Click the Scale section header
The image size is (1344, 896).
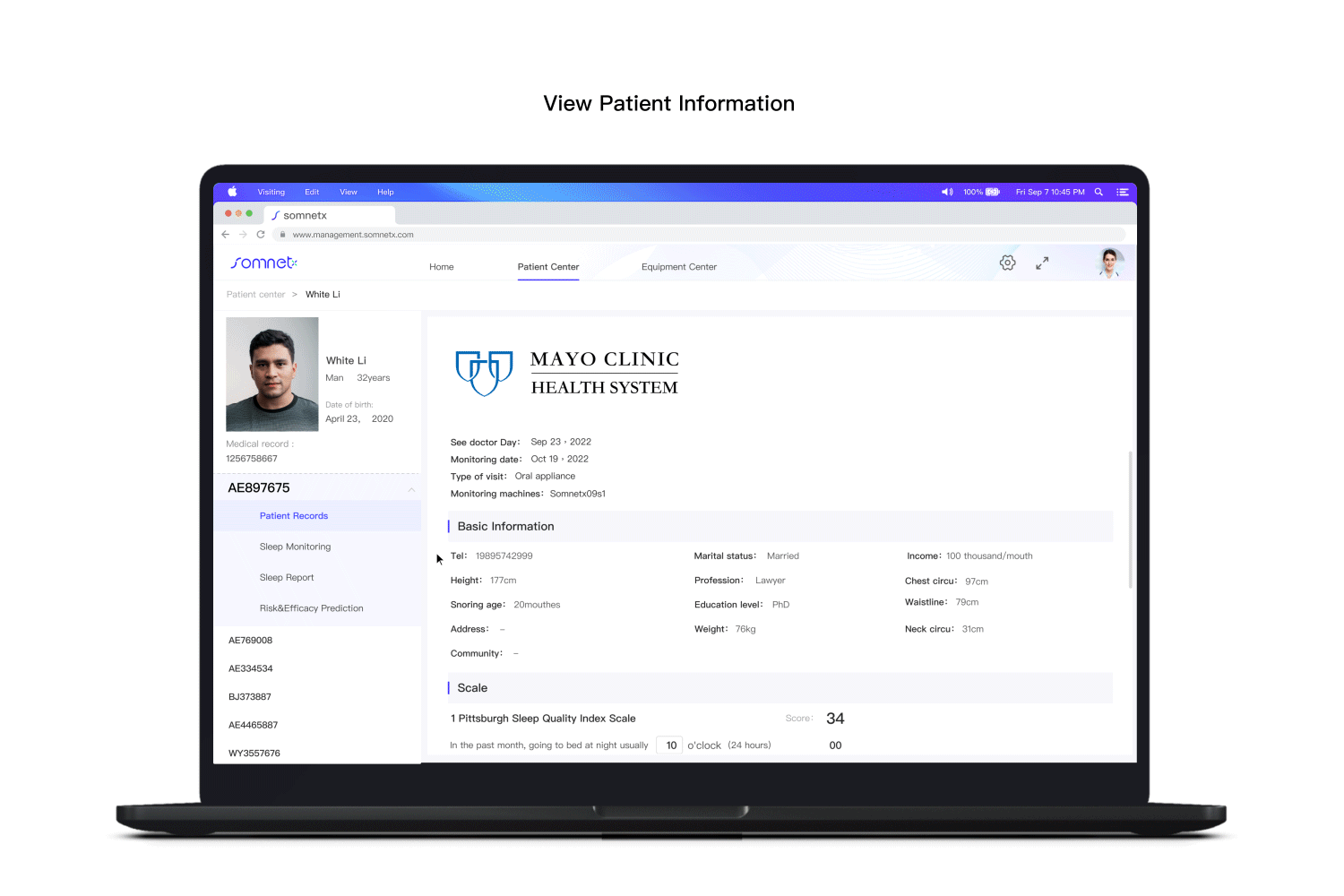point(780,688)
